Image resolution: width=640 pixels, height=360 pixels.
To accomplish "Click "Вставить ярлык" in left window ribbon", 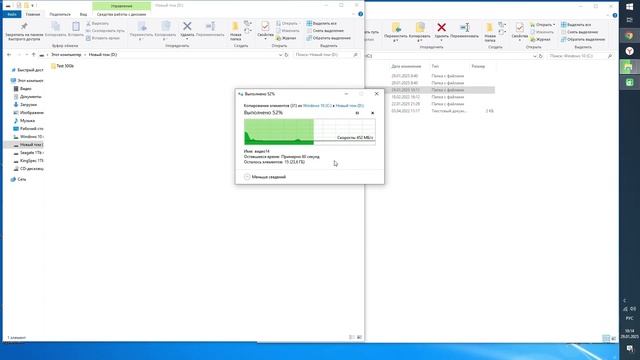I will coord(102,38).
